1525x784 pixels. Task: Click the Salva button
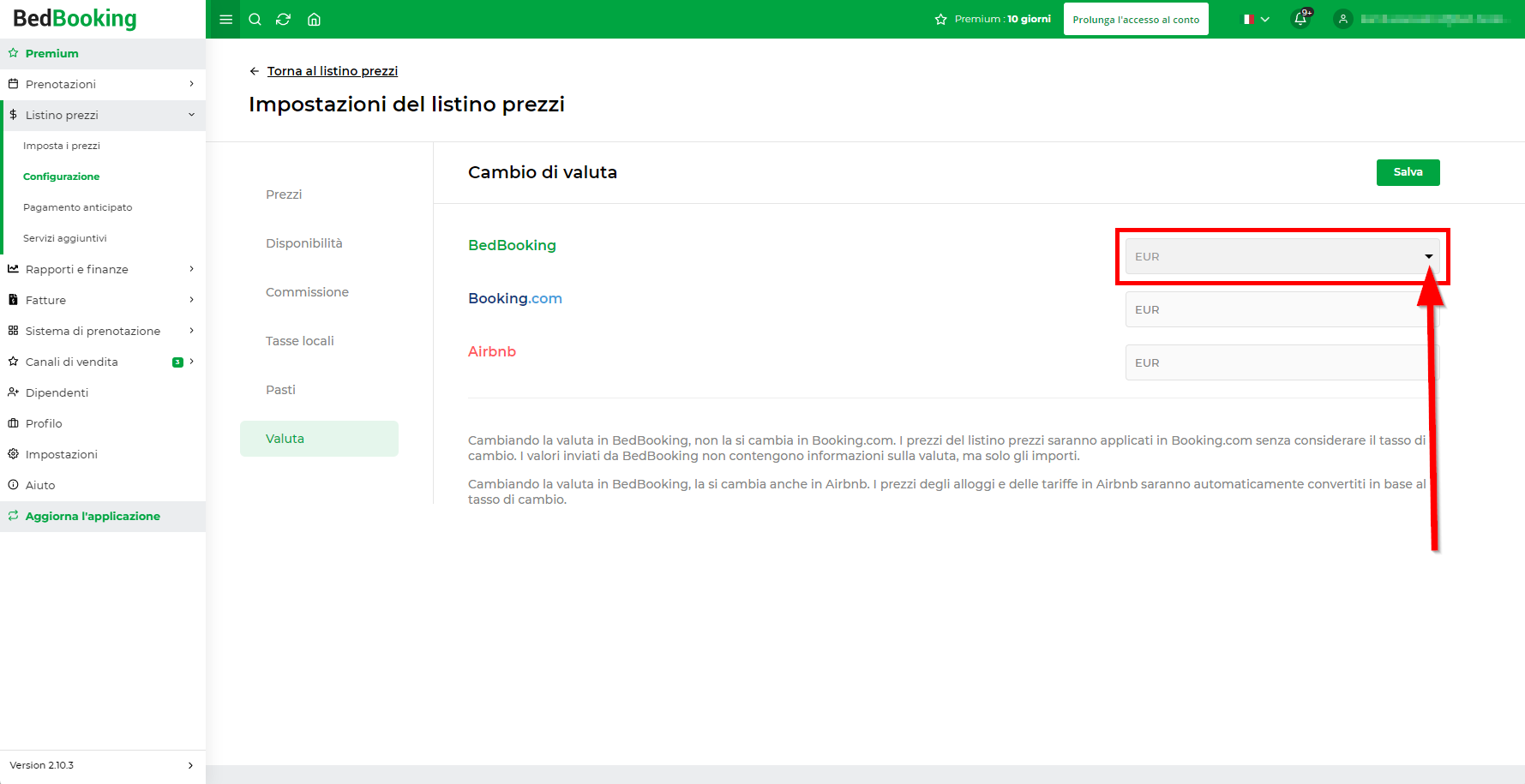(1408, 172)
